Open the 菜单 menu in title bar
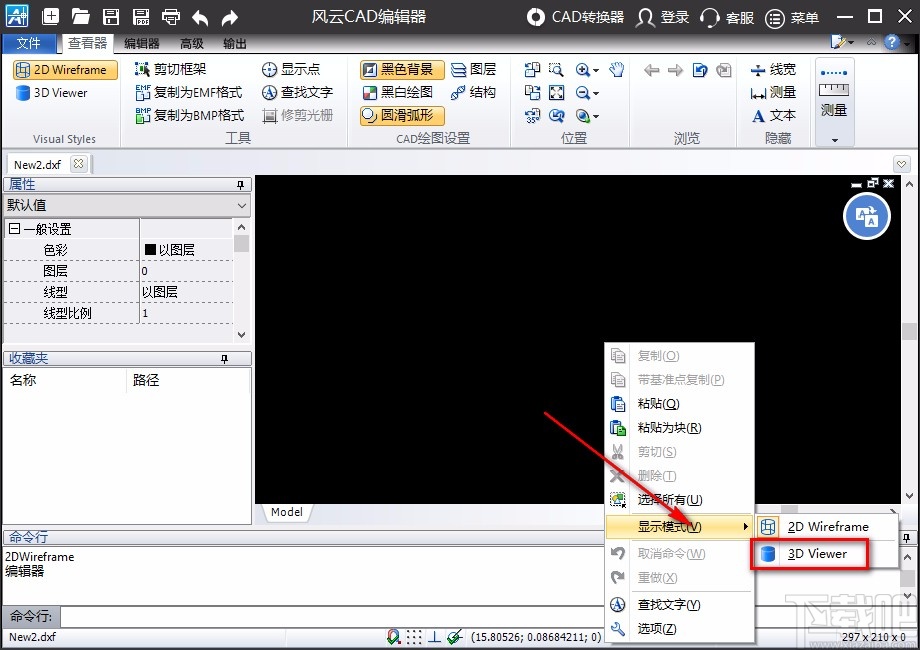Viewport: 920px width, 650px height. (792, 18)
